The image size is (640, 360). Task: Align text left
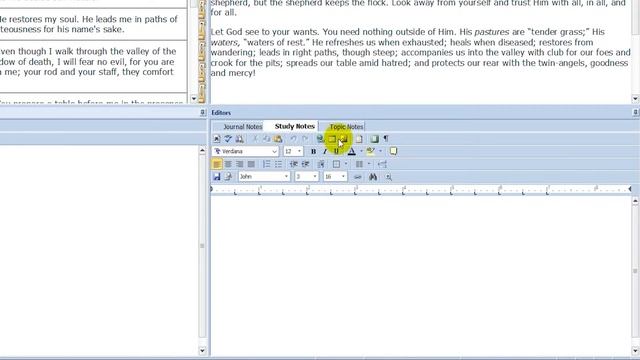click(217, 164)
